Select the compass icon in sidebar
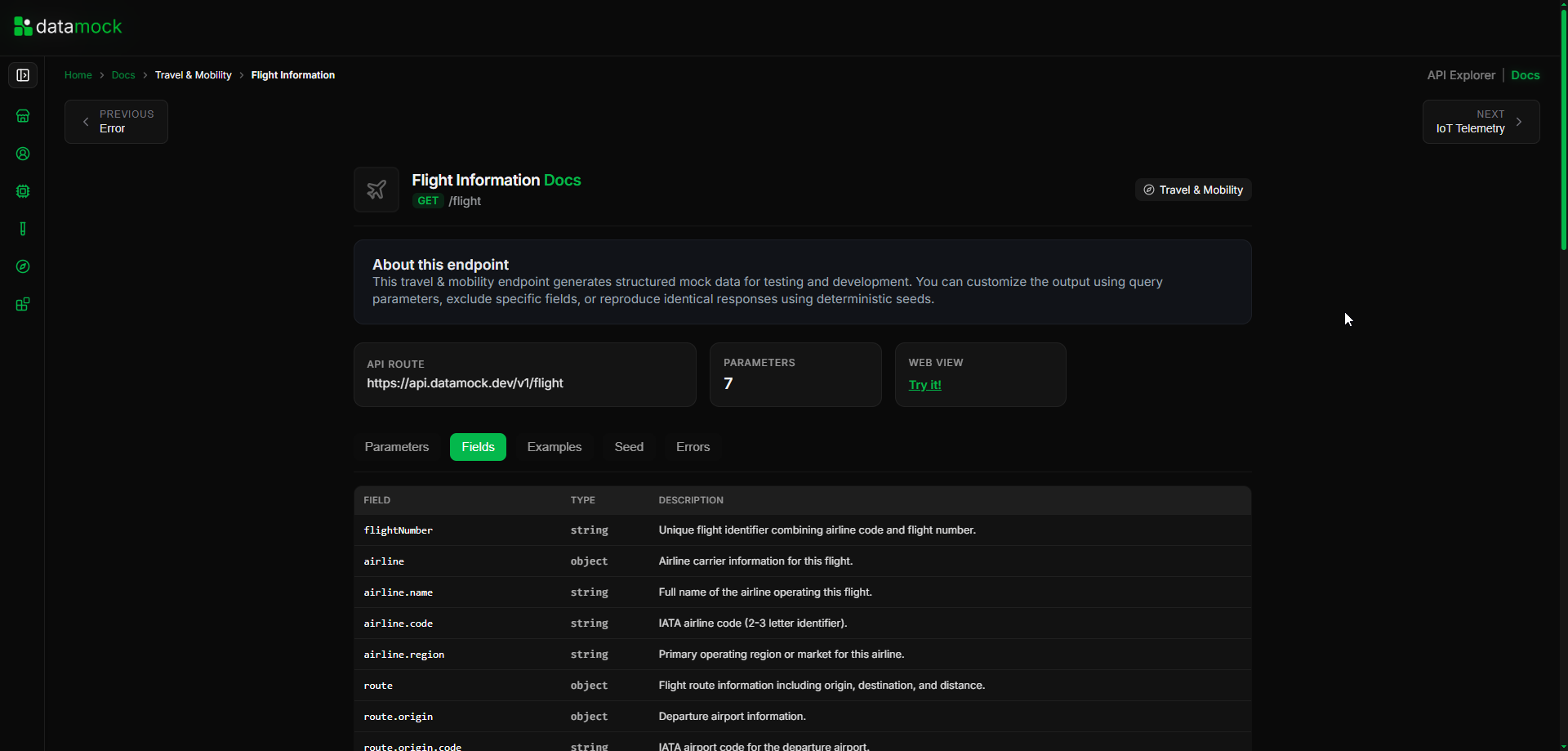The width and height of the screenshot is (1568, 751). pyautogui.click(x=23, y=266)
